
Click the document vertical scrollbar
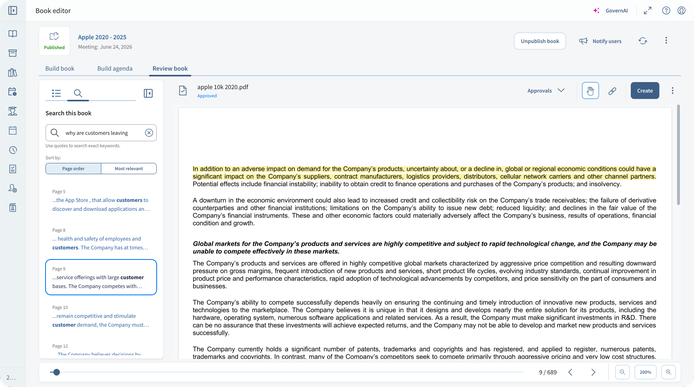click(679, 155)
